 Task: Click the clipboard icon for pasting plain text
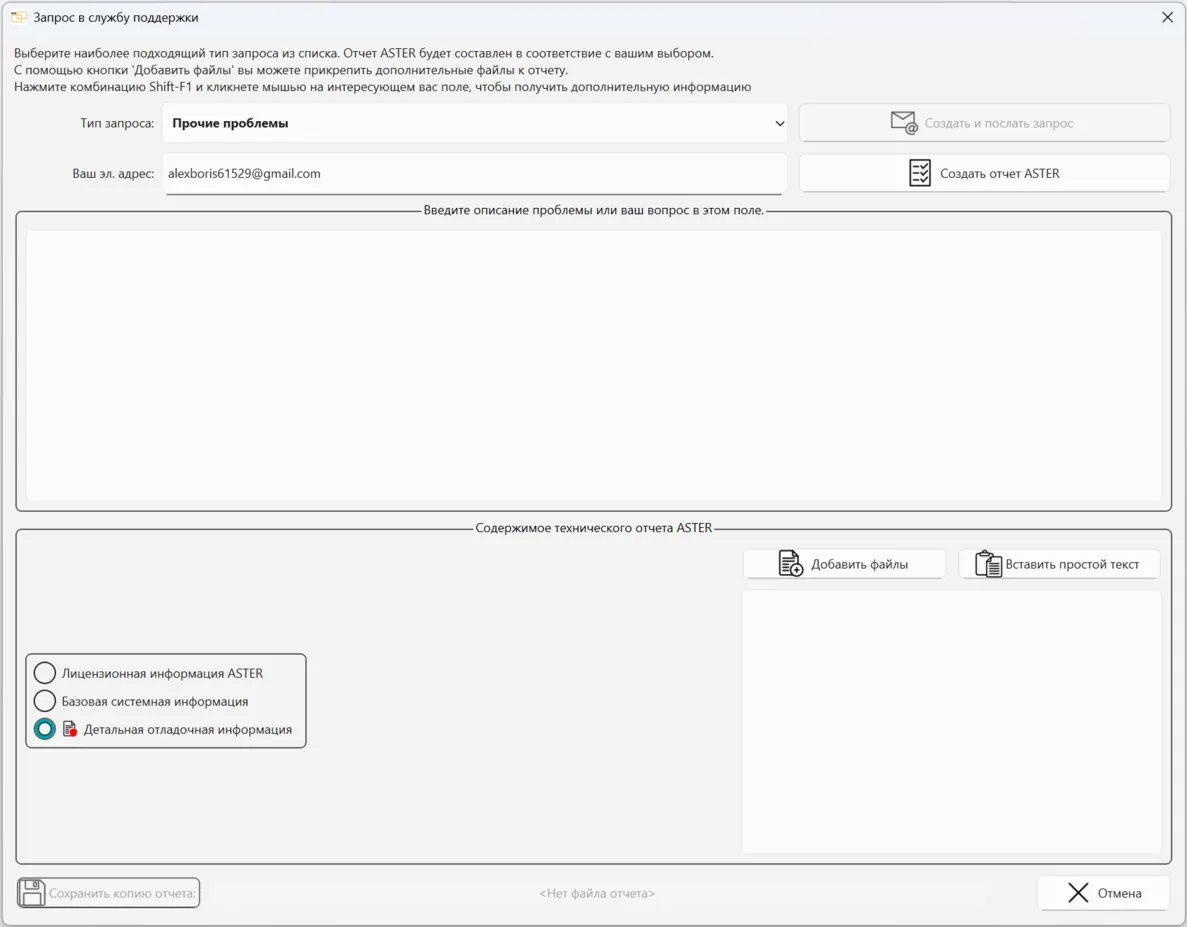coord(988,564)
